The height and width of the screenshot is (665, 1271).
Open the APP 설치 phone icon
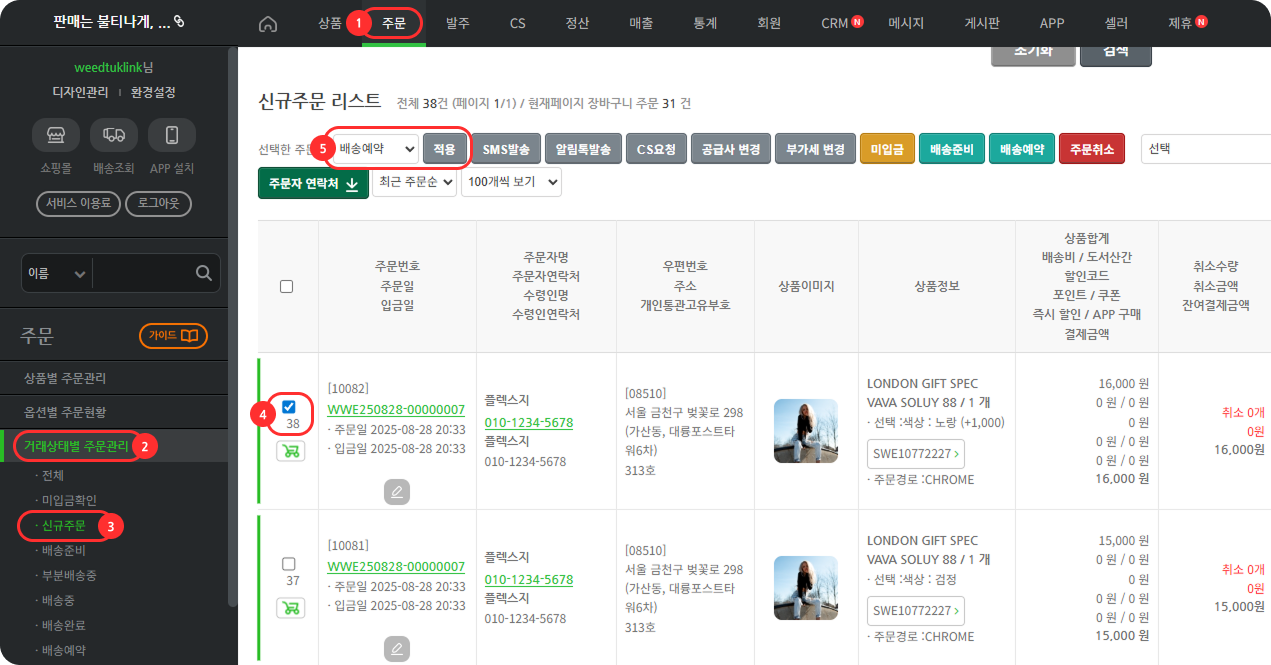pos(172,135)
